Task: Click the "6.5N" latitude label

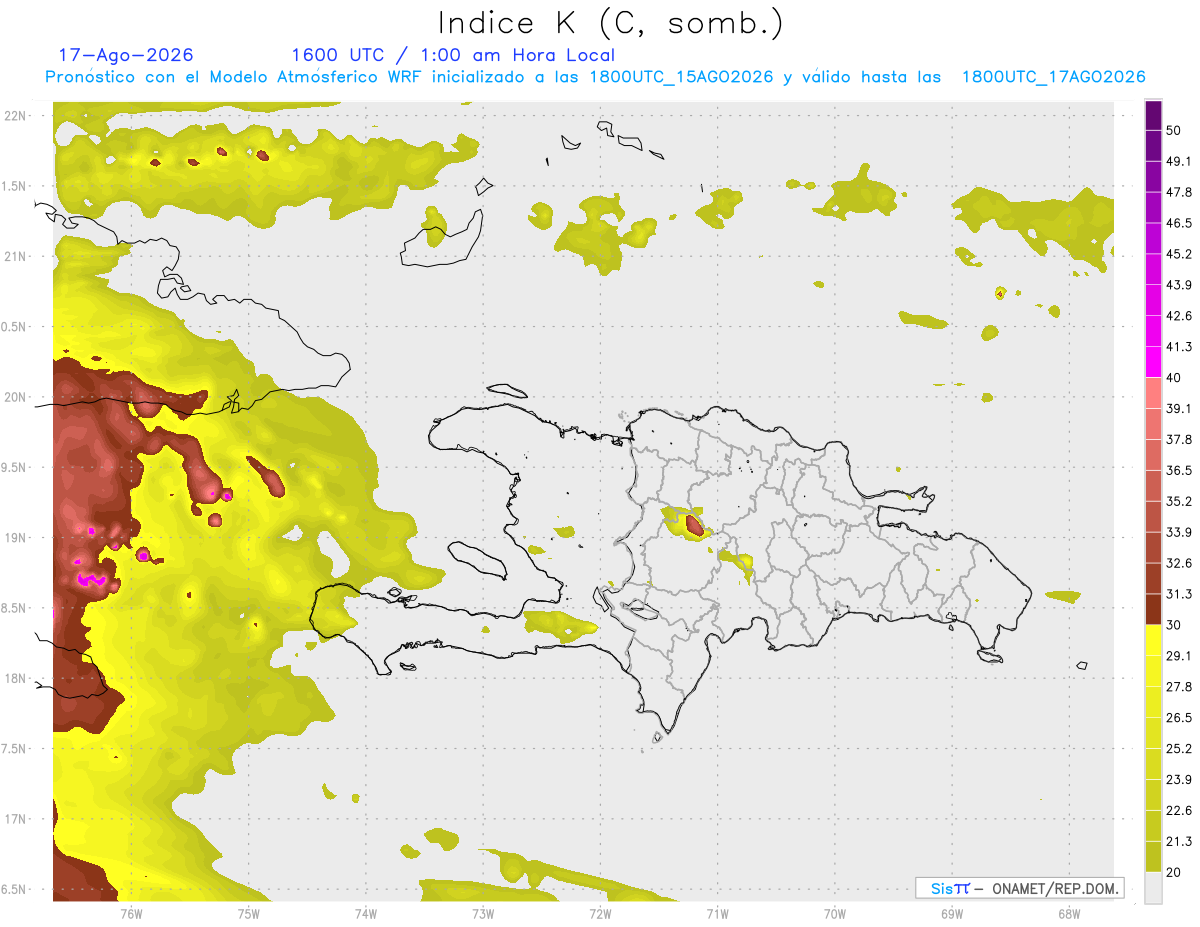Action: click(15, 889)
